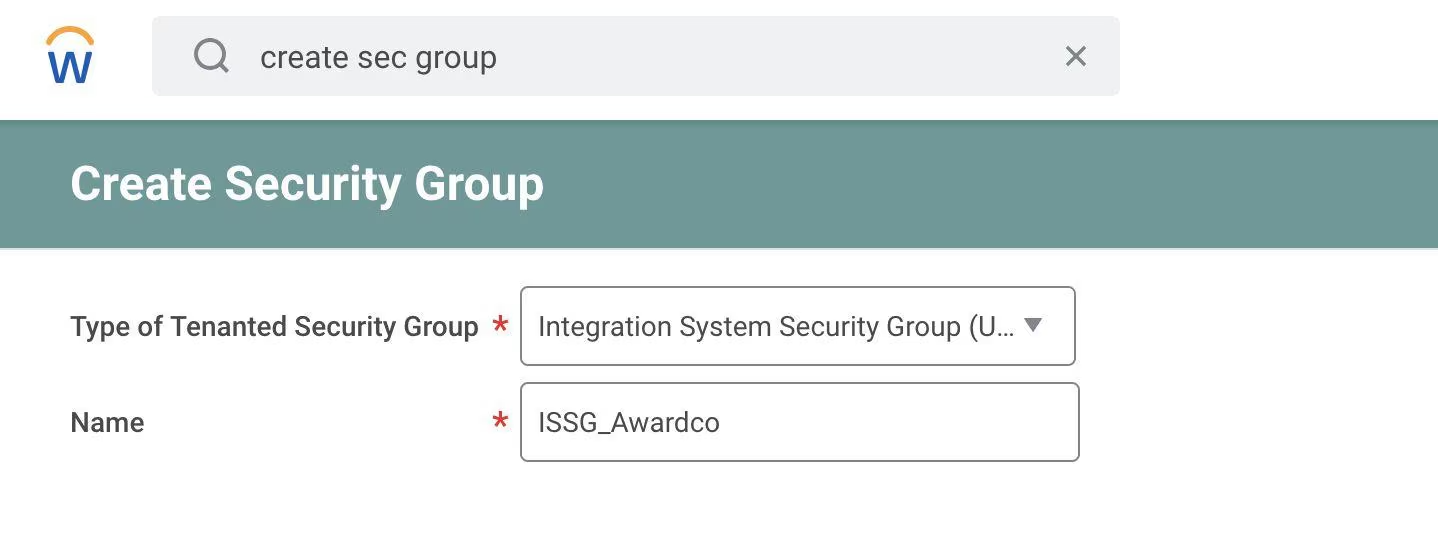Image resolution: width=1438 pixels, height=542 pixels.
Task: Focus the empty area of the search bar
Action: coord(780,56)
